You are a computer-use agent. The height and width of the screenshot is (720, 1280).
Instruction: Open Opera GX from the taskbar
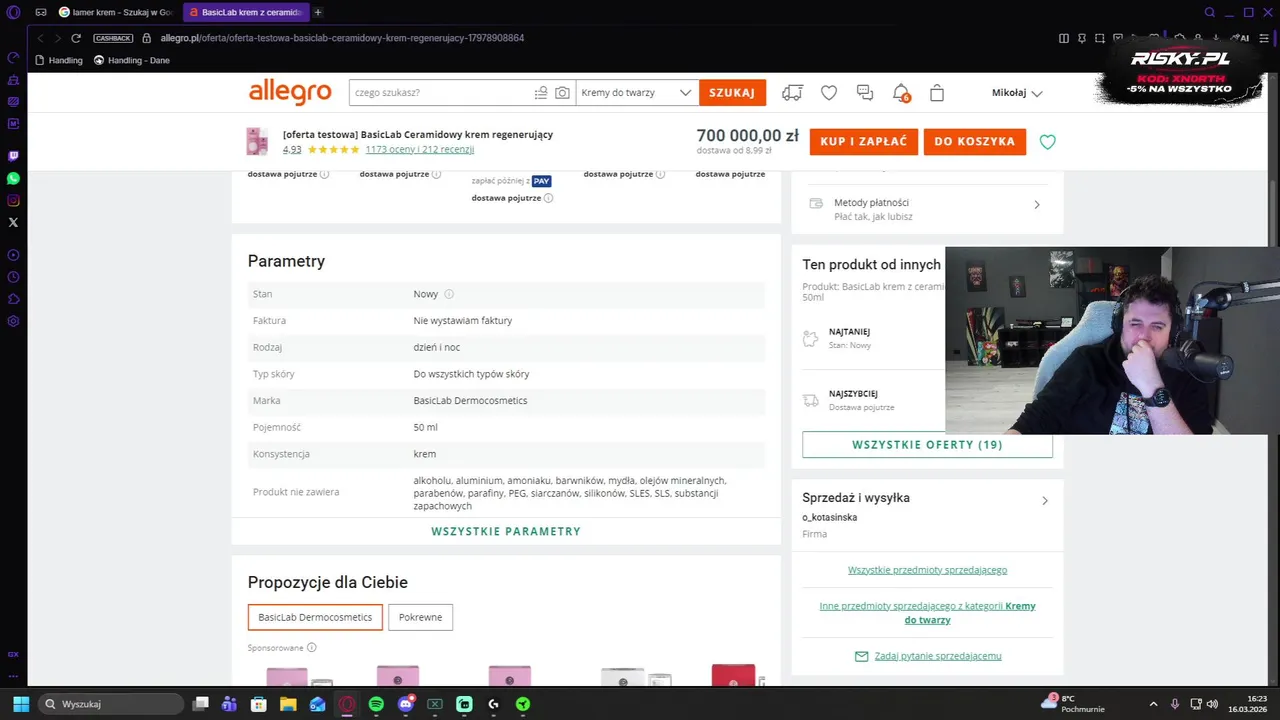[x=347, y=704]
